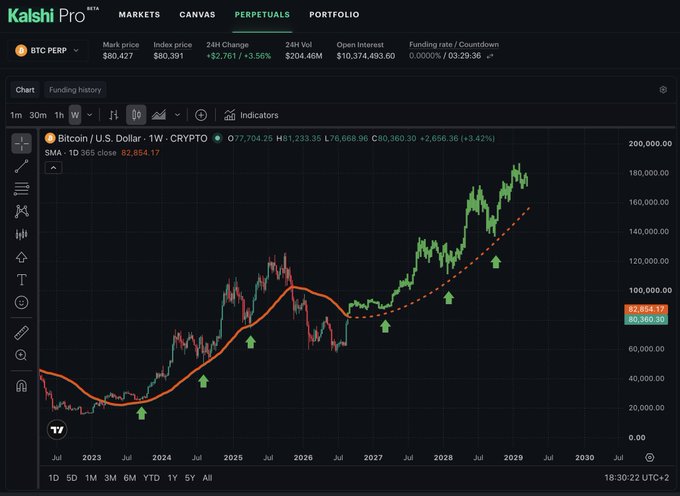This screenshot has width=680, height=496.
Task: Swap the funding rate display arrows
Action: [x=490, y=56]
